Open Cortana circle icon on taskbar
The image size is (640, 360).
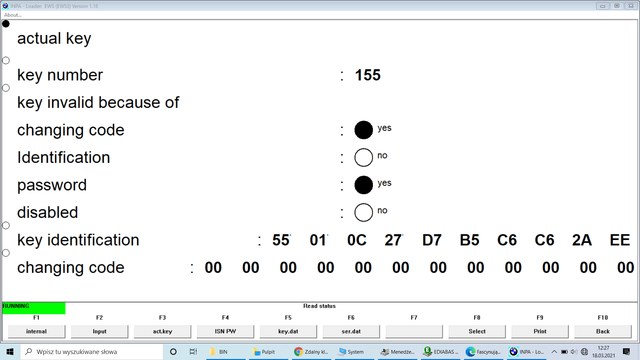coord(173,351)
